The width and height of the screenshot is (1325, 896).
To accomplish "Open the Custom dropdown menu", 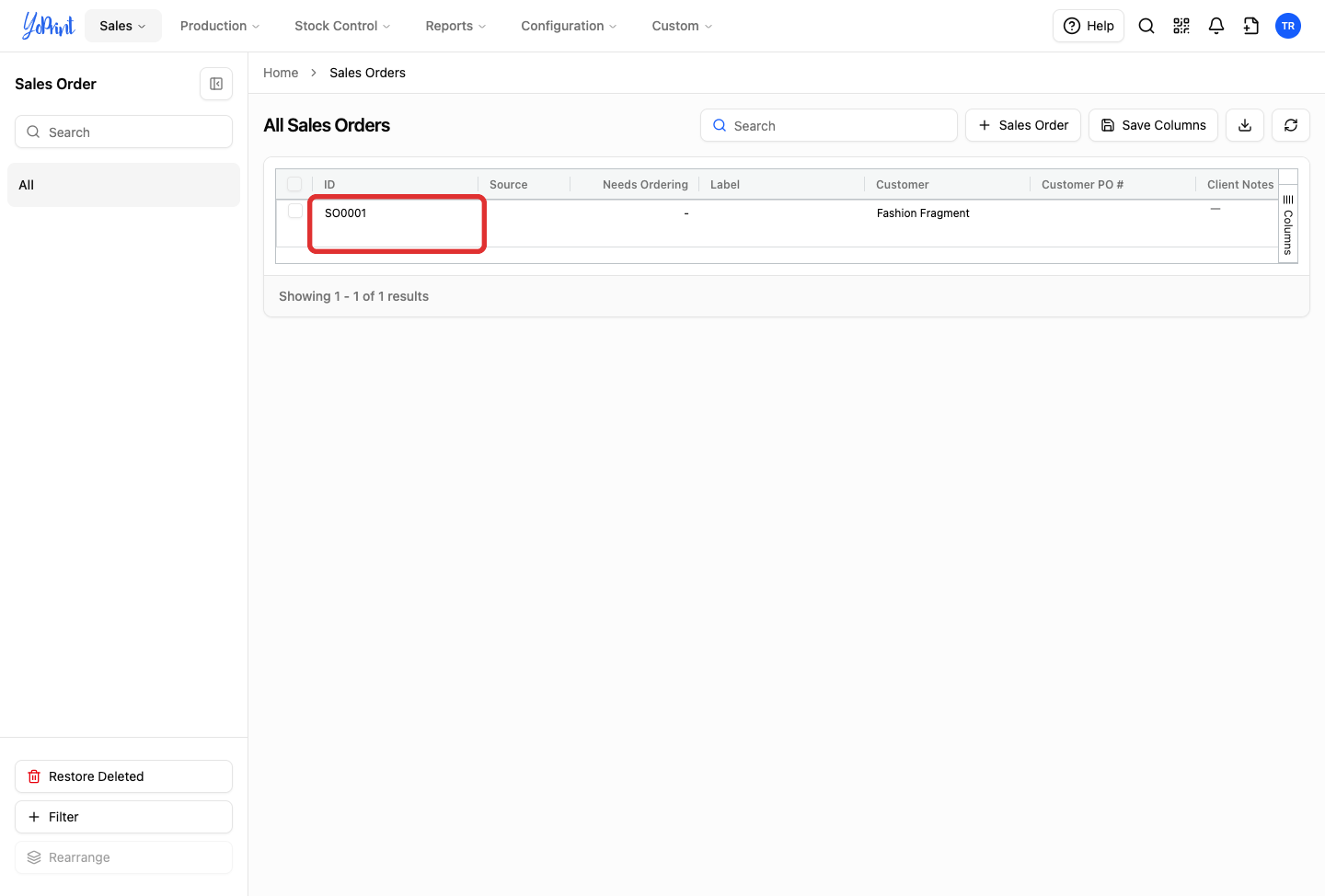I will pyautogui.click(x=682, y=26).
